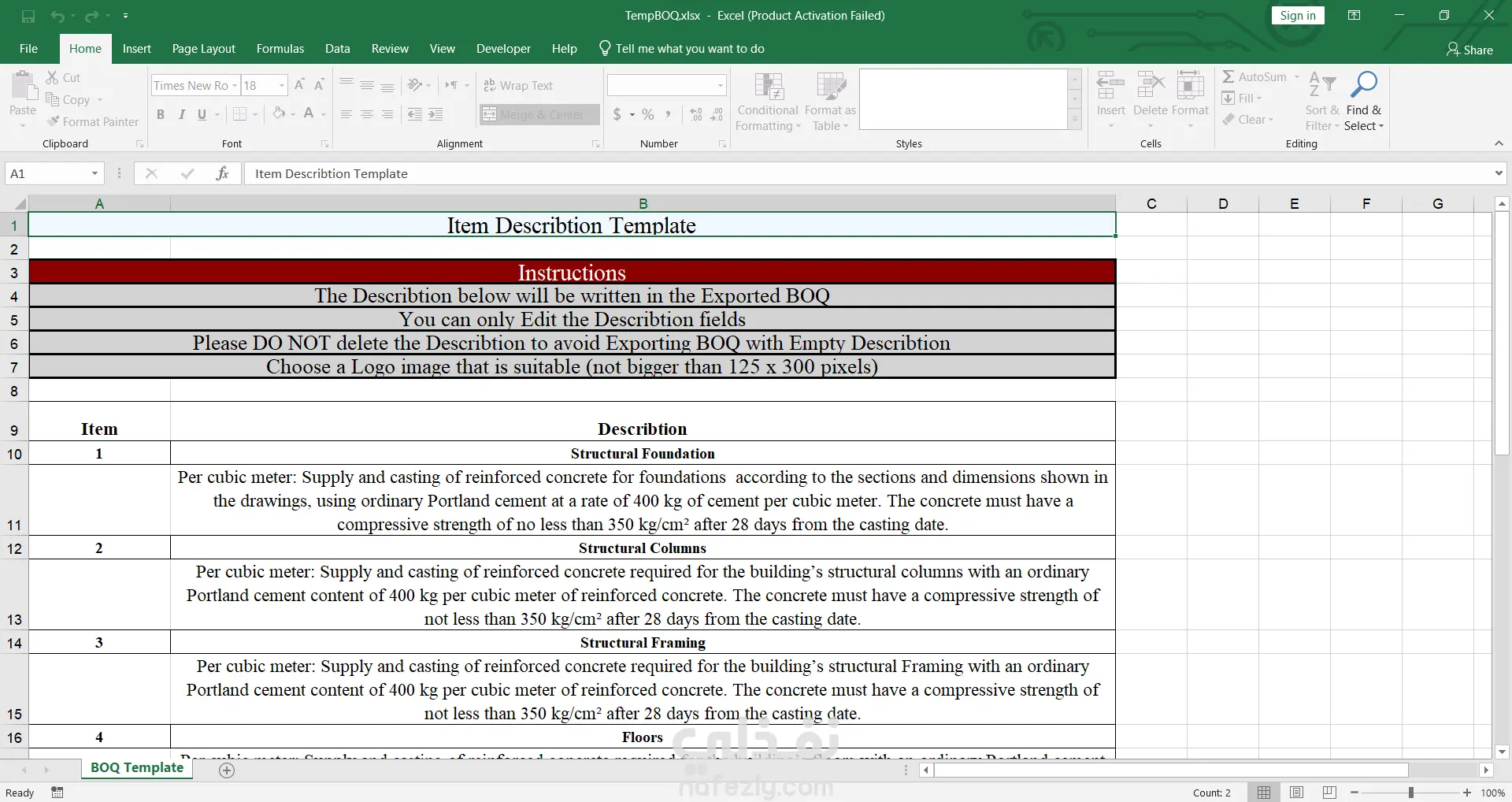1512x802 pixels.
Task: Apply Comma Style number format
Action: (668, 114)
